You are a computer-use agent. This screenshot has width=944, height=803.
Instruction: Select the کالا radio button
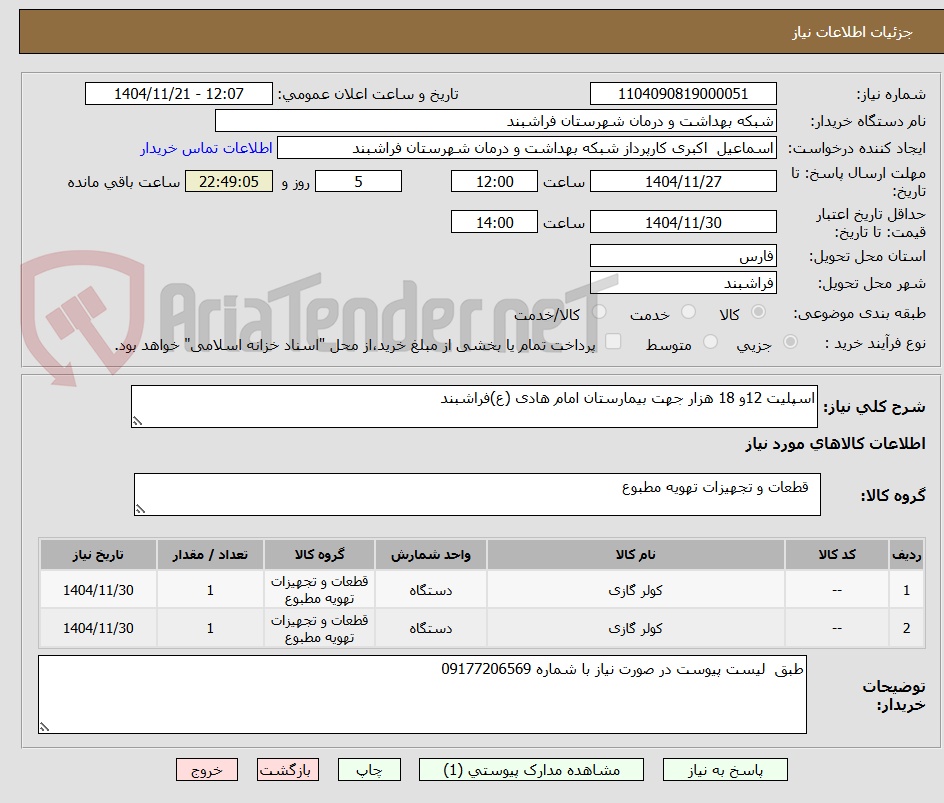759,312
